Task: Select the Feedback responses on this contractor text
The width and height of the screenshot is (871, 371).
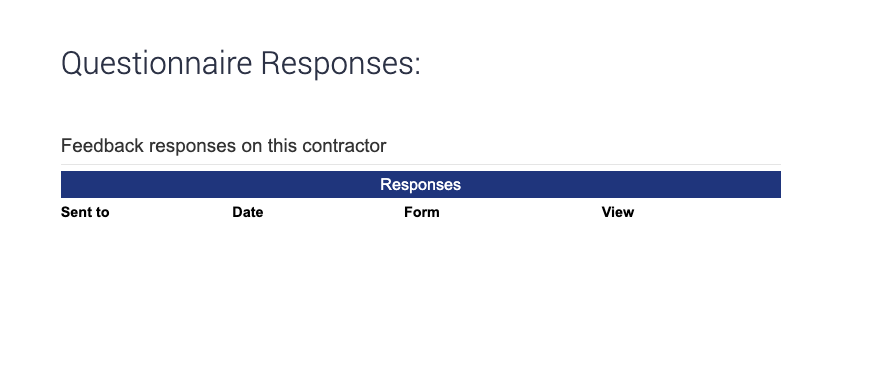Action: (223, 146)
